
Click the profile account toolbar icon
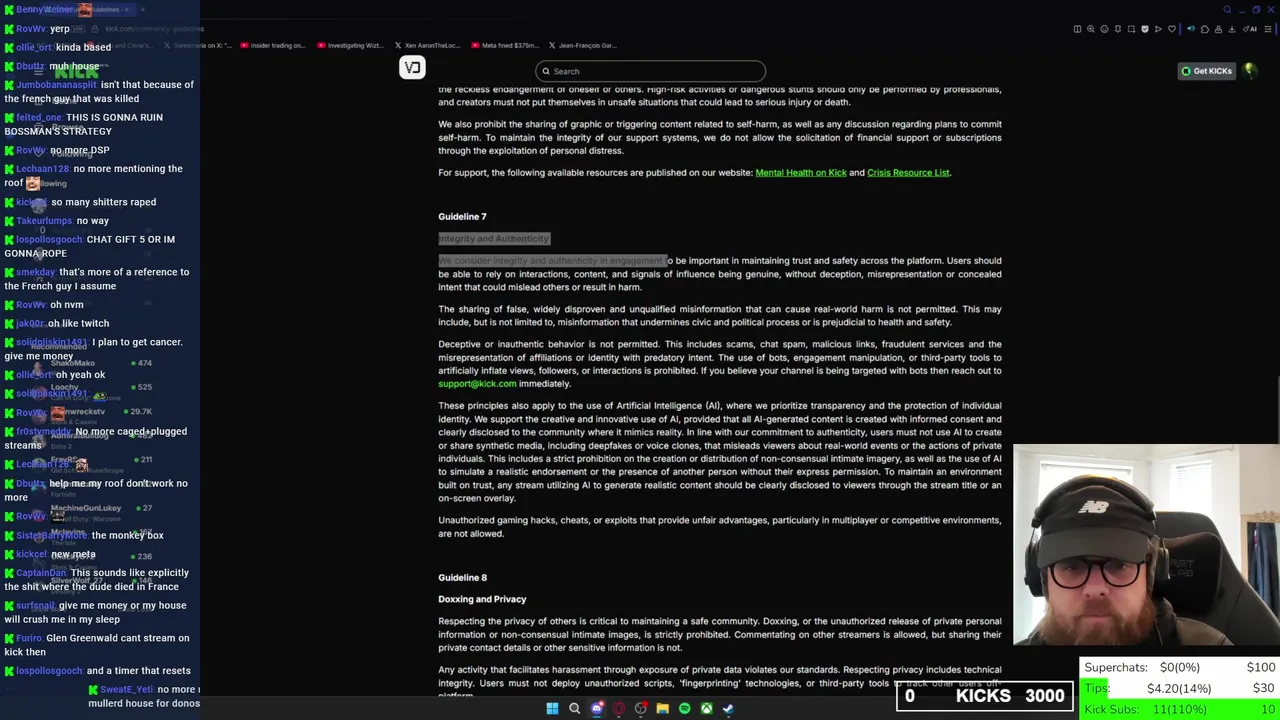(x=1218, y=29)
